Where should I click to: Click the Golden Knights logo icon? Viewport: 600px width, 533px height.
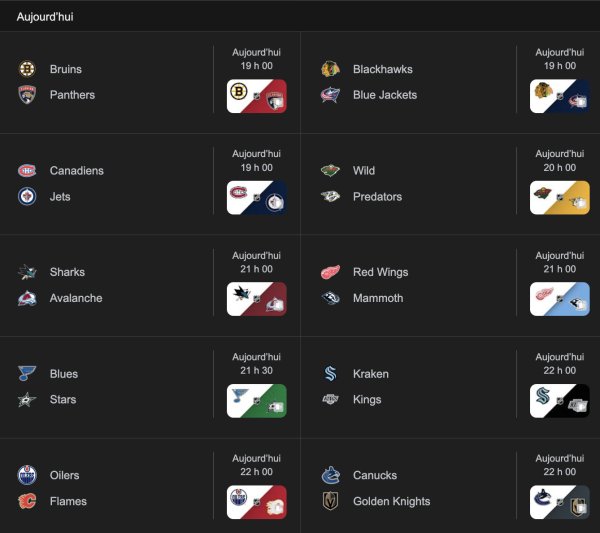tap(330, 501)
